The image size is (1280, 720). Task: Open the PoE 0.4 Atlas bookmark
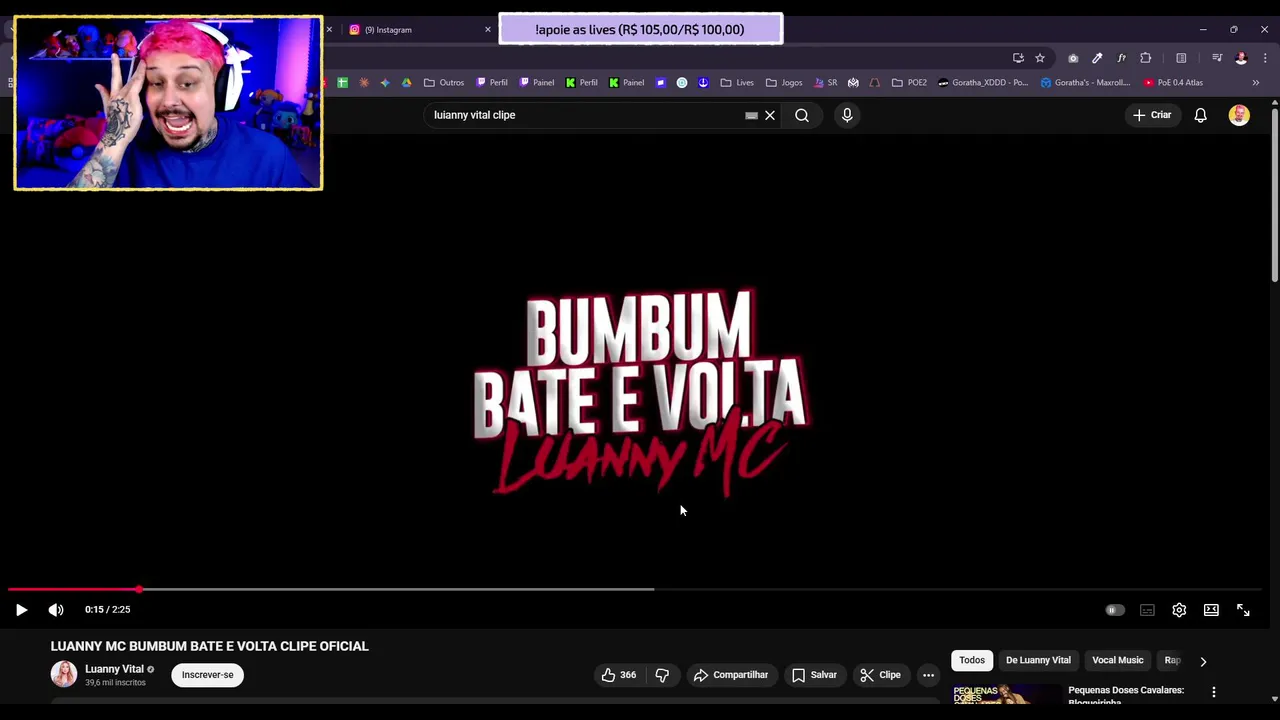pos(1174,83)
